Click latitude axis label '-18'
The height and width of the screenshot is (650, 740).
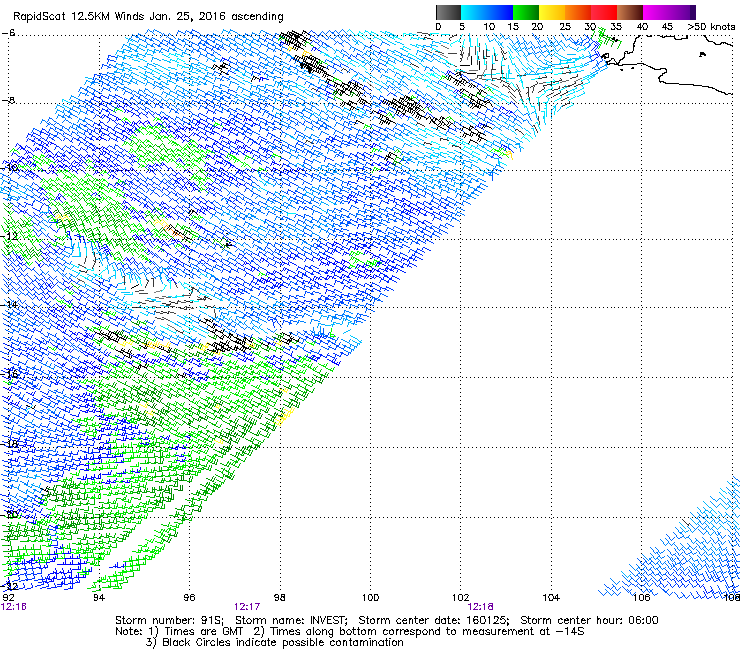(9, 444)
